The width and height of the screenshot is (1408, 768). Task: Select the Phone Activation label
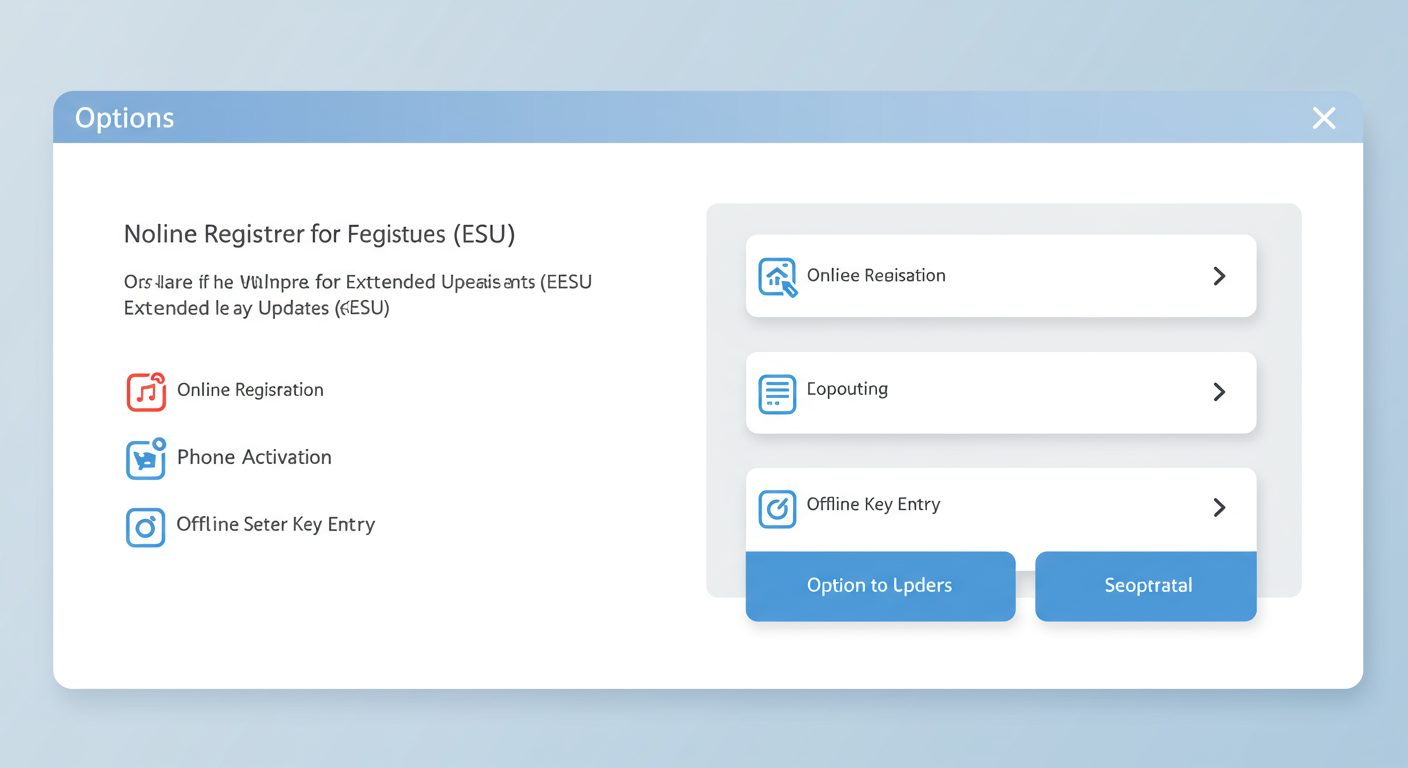254,457
